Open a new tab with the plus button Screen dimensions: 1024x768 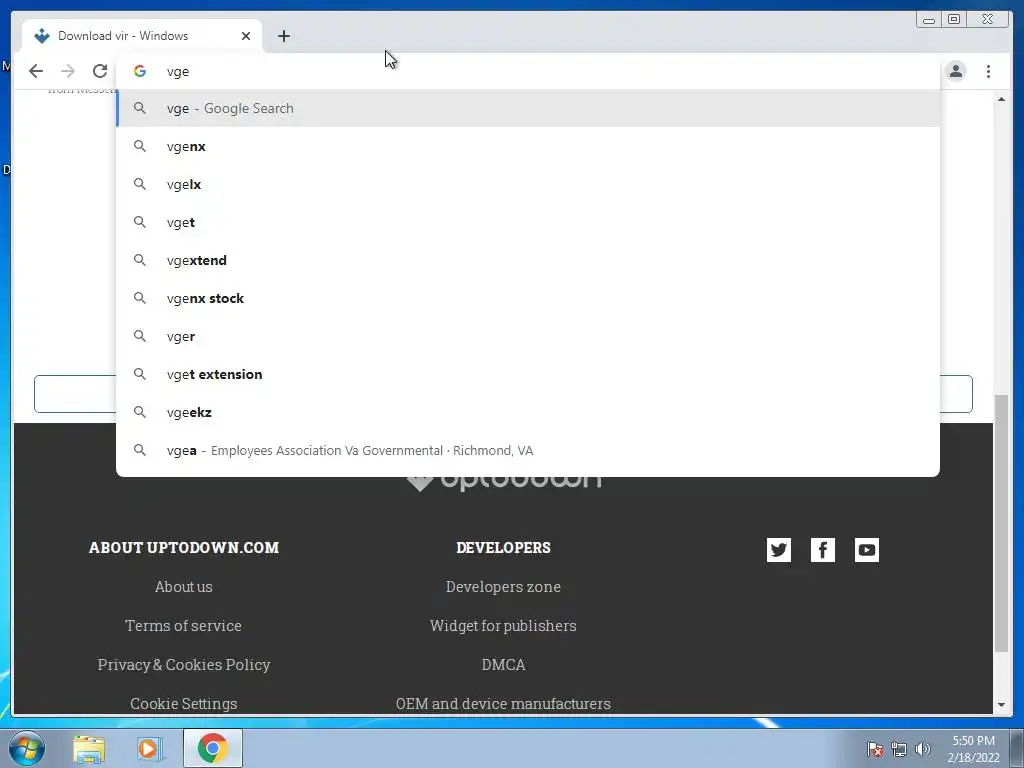(283, 36)
